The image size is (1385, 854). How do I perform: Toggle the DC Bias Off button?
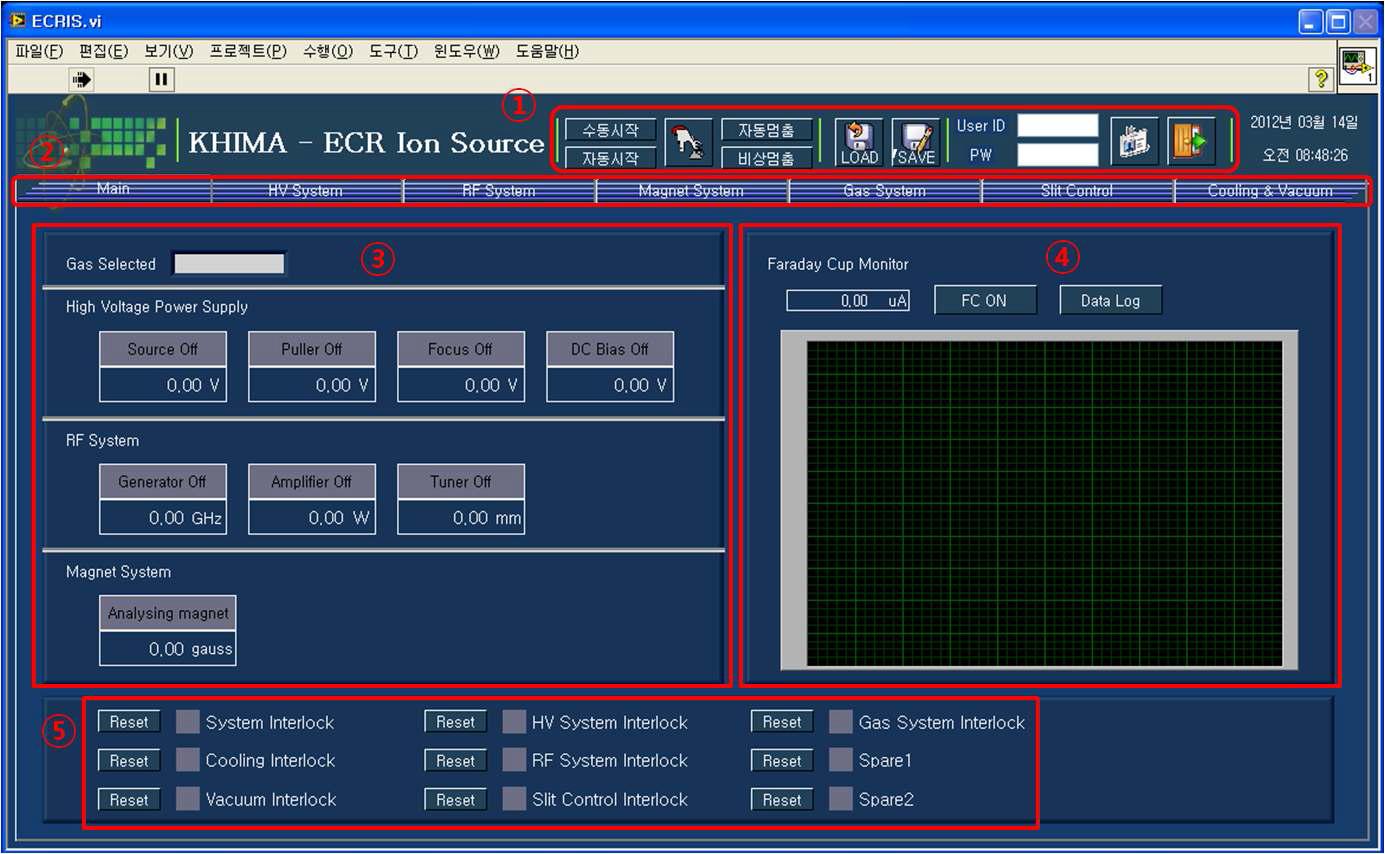click(610, 349)
